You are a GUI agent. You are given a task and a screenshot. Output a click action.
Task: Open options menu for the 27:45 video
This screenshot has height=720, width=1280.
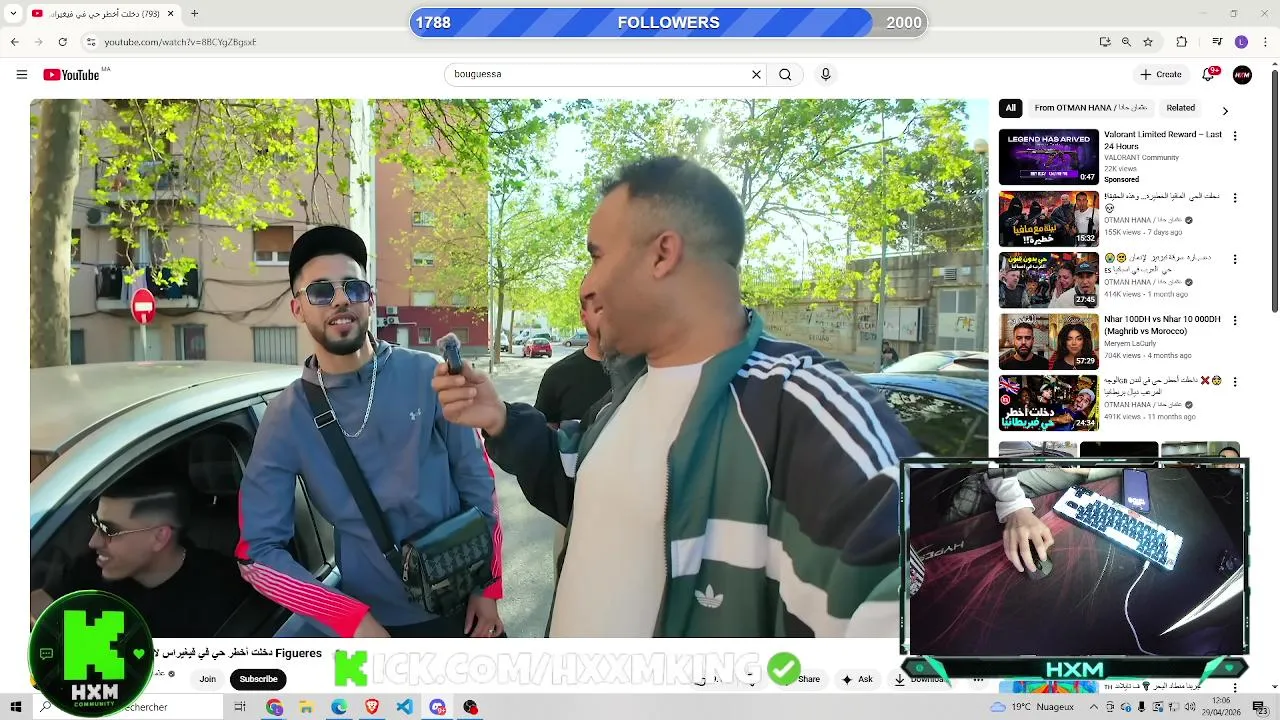point(1235,259)
